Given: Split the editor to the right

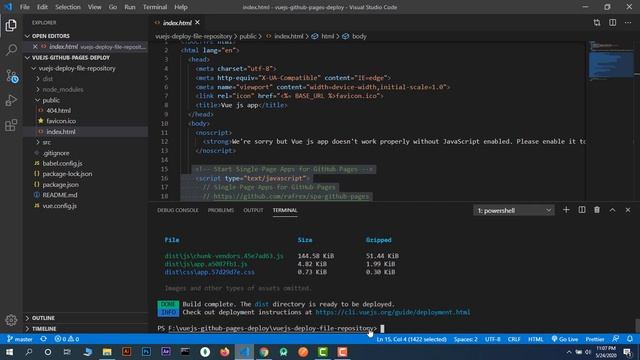Looking at the screenshot, I should (x=612, y=22).
